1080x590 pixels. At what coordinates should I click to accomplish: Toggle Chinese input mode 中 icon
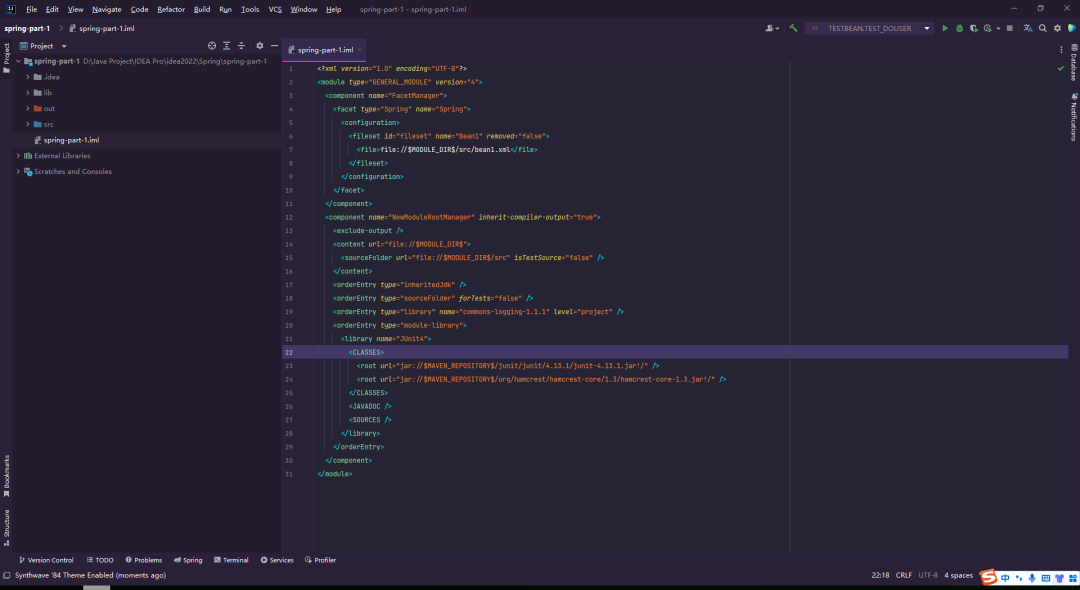[1006, 577]
